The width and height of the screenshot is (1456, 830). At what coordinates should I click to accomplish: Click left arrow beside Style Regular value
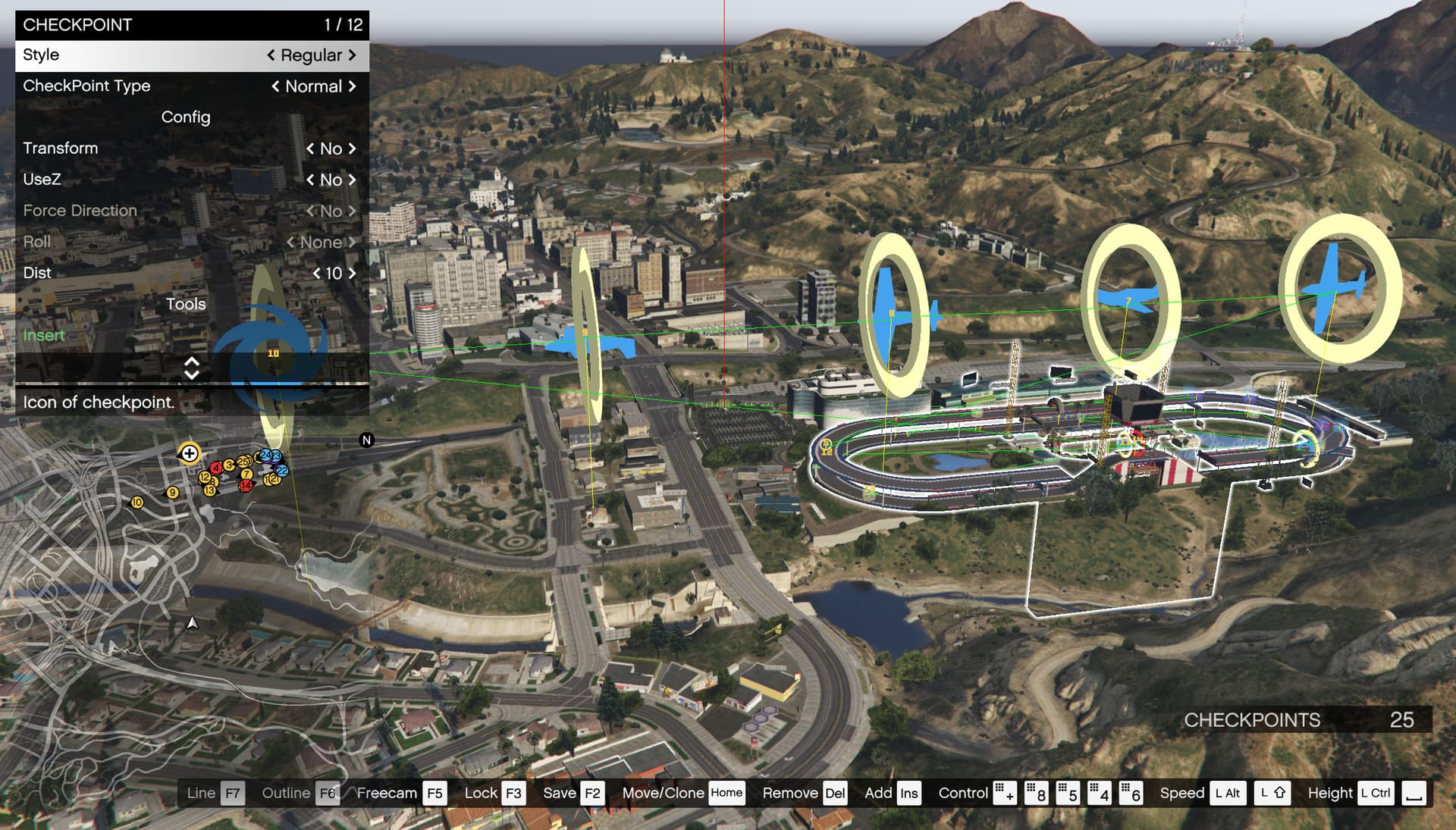271,55
